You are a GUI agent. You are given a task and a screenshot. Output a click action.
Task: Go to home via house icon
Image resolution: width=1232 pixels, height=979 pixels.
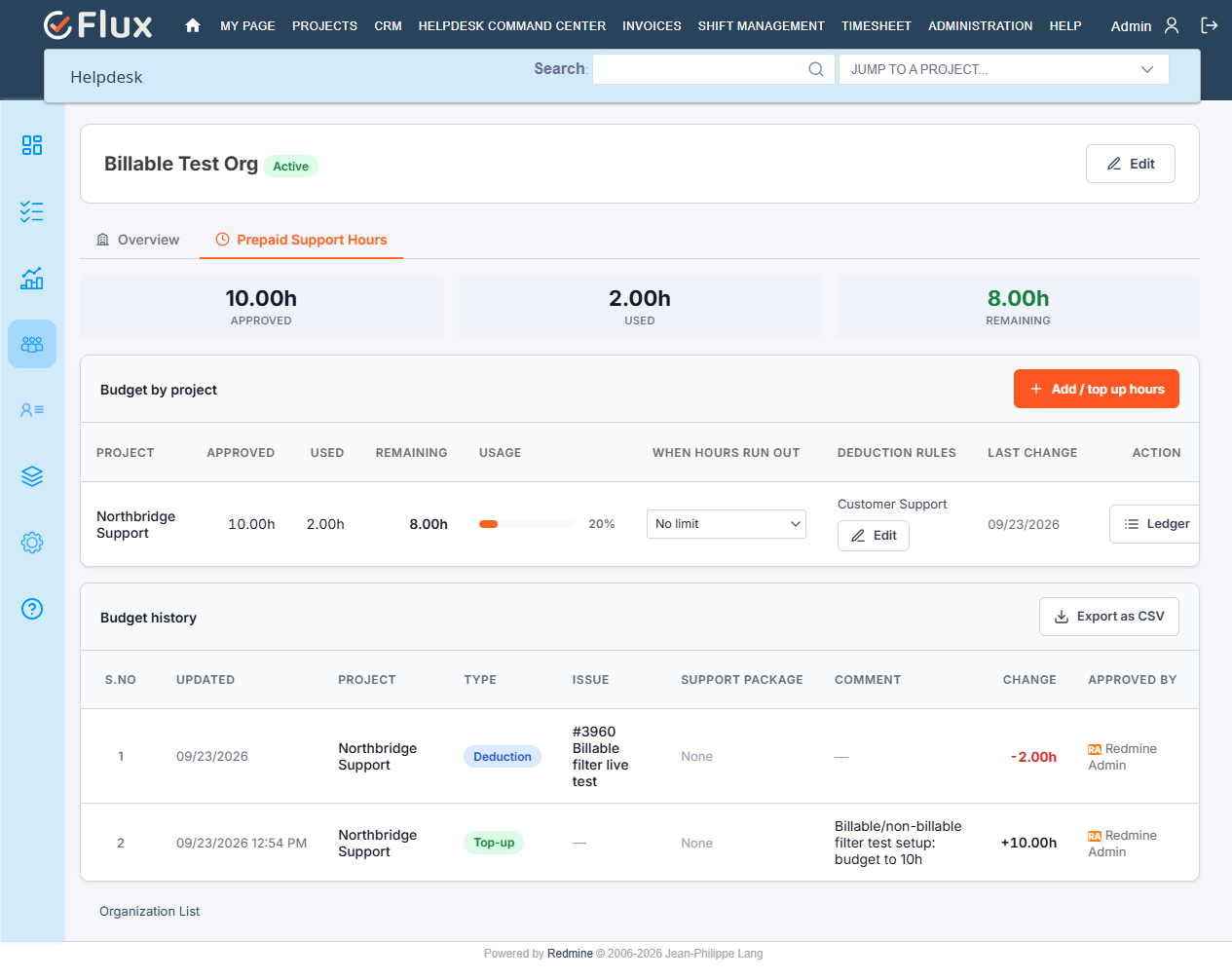click(x=193, y=25)
